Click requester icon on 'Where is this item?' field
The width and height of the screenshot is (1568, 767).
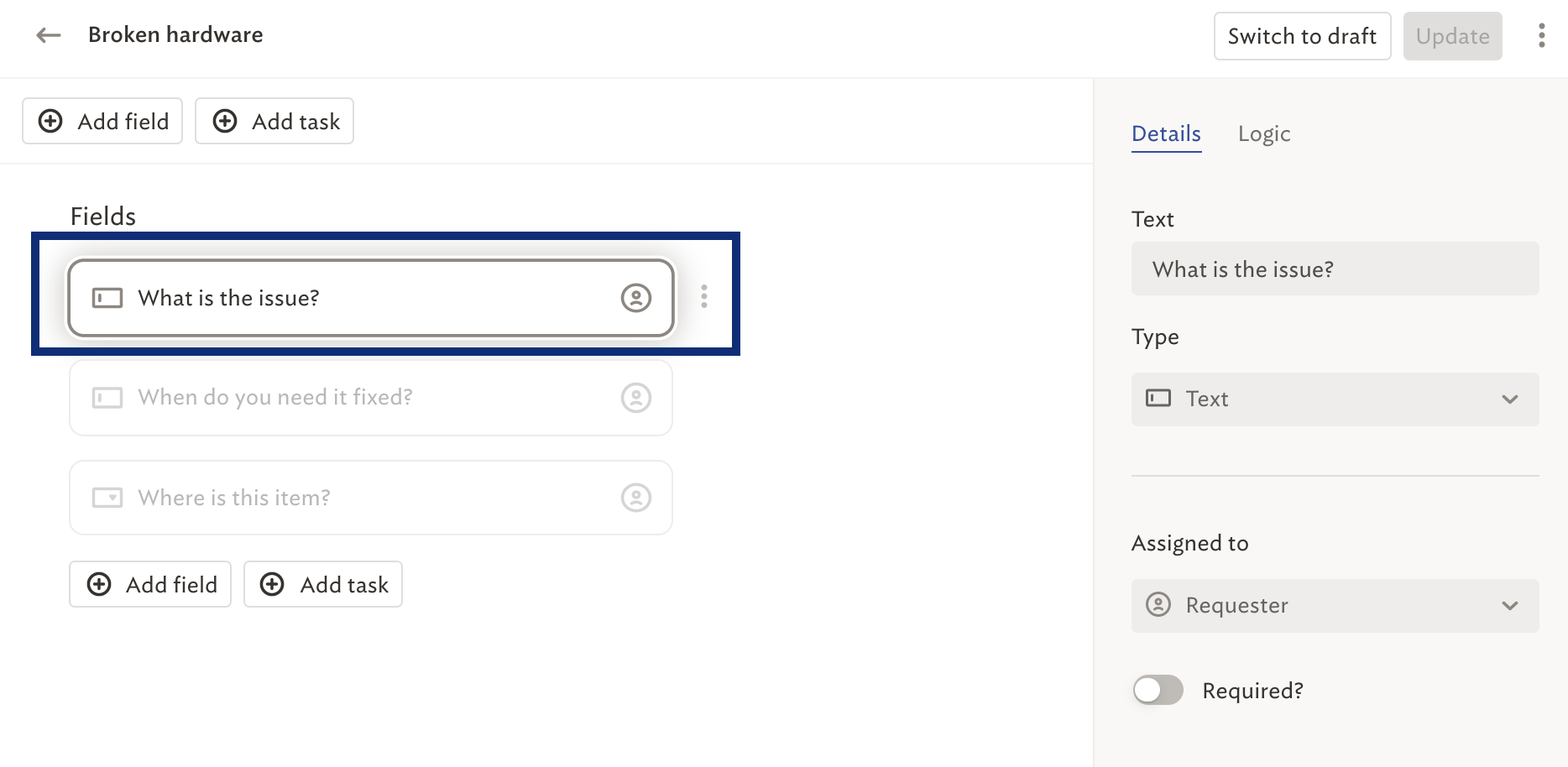pos(636,498)
